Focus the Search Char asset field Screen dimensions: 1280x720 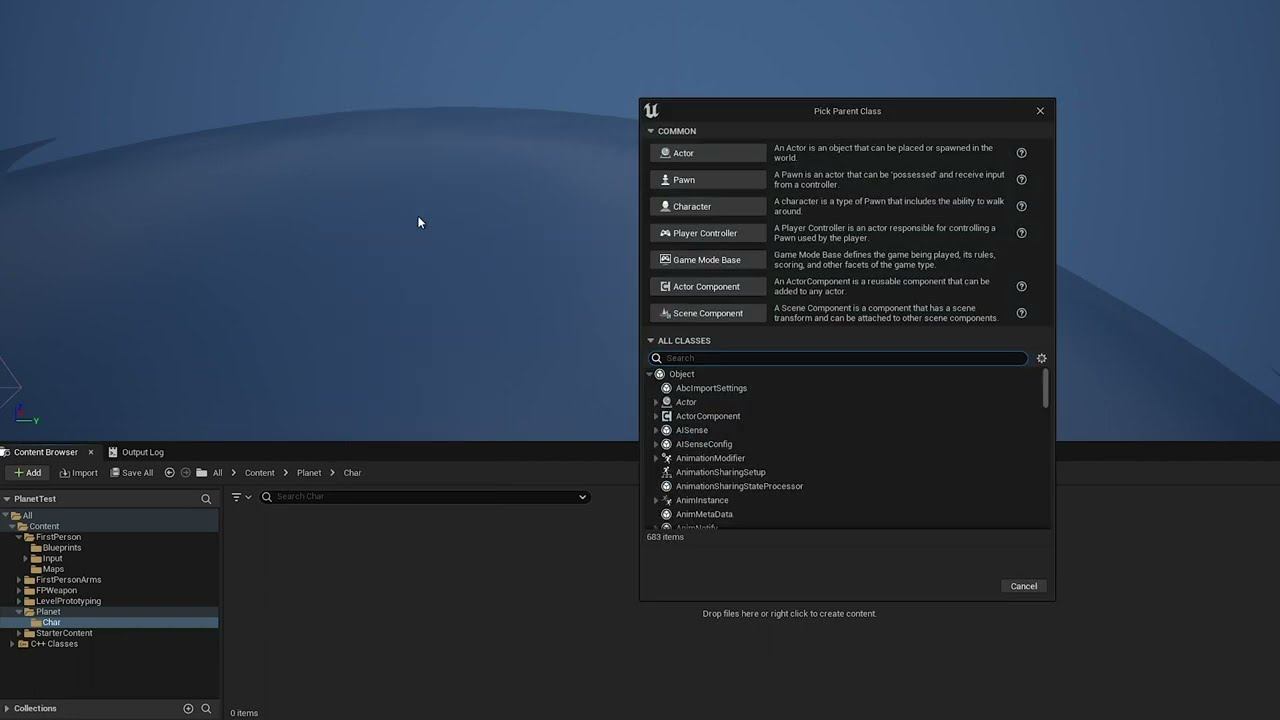[424, 497]
